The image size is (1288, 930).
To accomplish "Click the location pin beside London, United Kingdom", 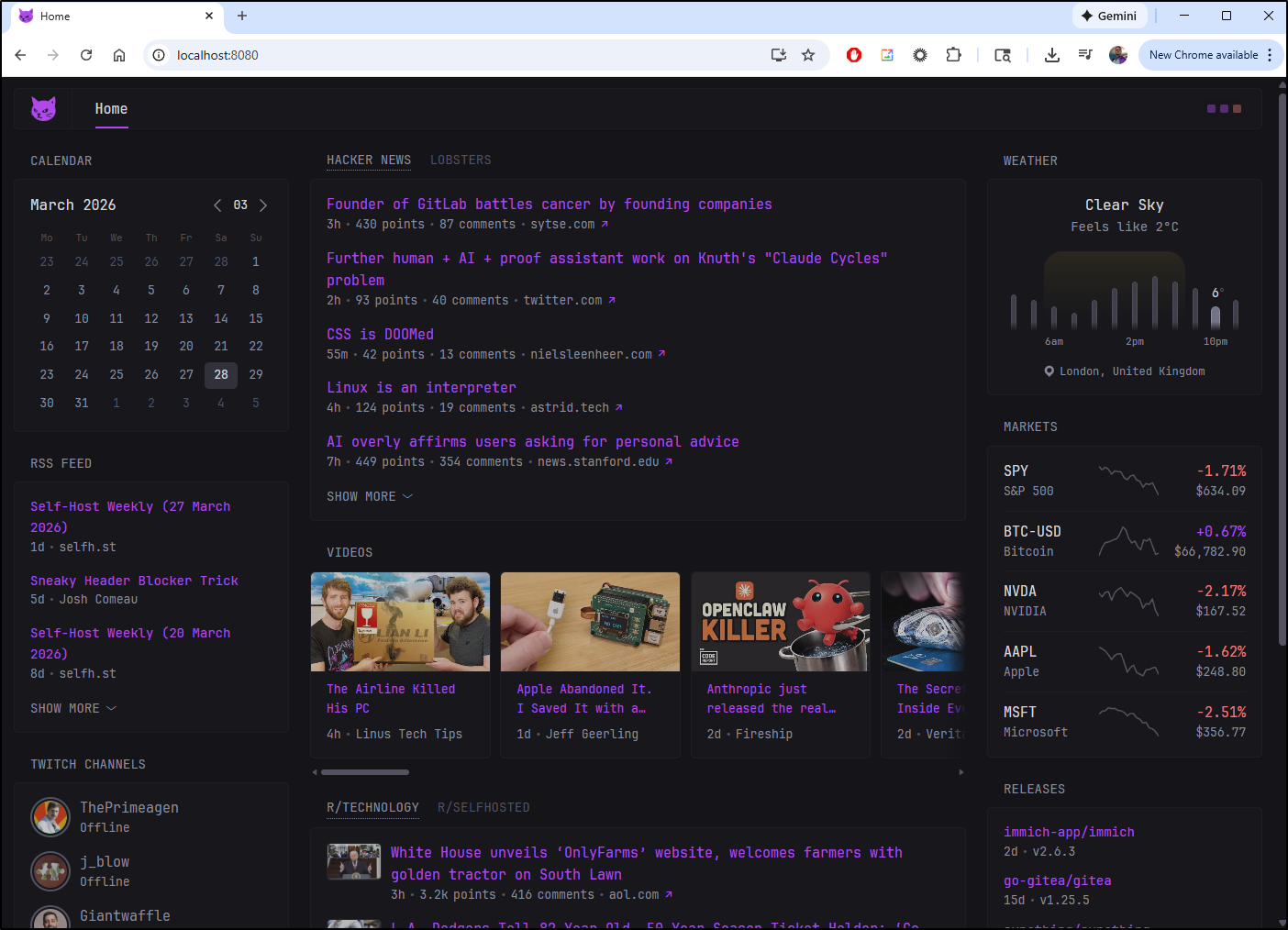I will 1049,371.
